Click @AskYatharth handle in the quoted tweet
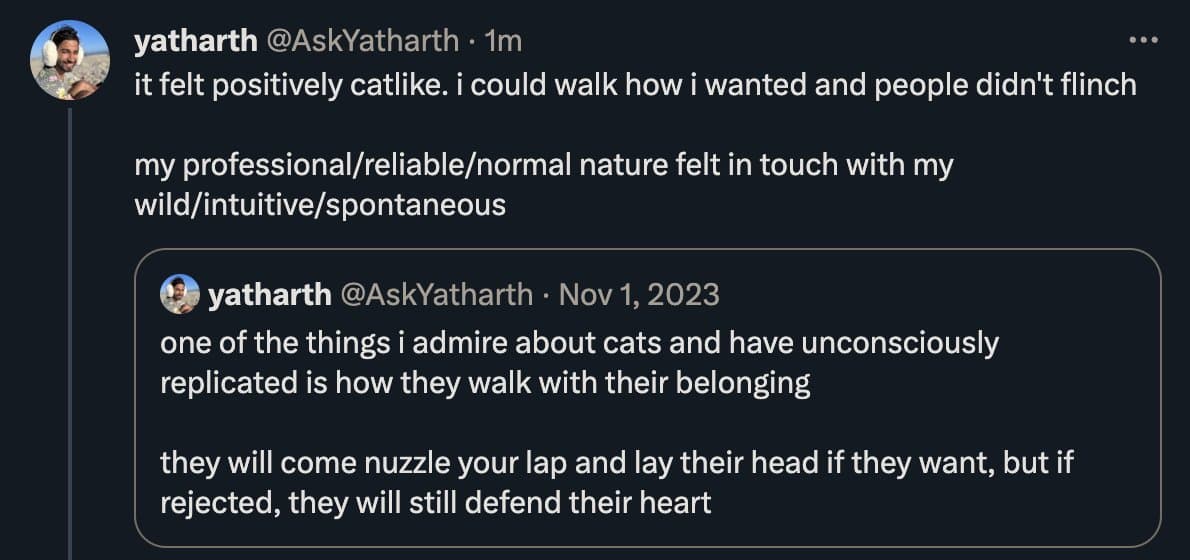 tap(437, 294)
